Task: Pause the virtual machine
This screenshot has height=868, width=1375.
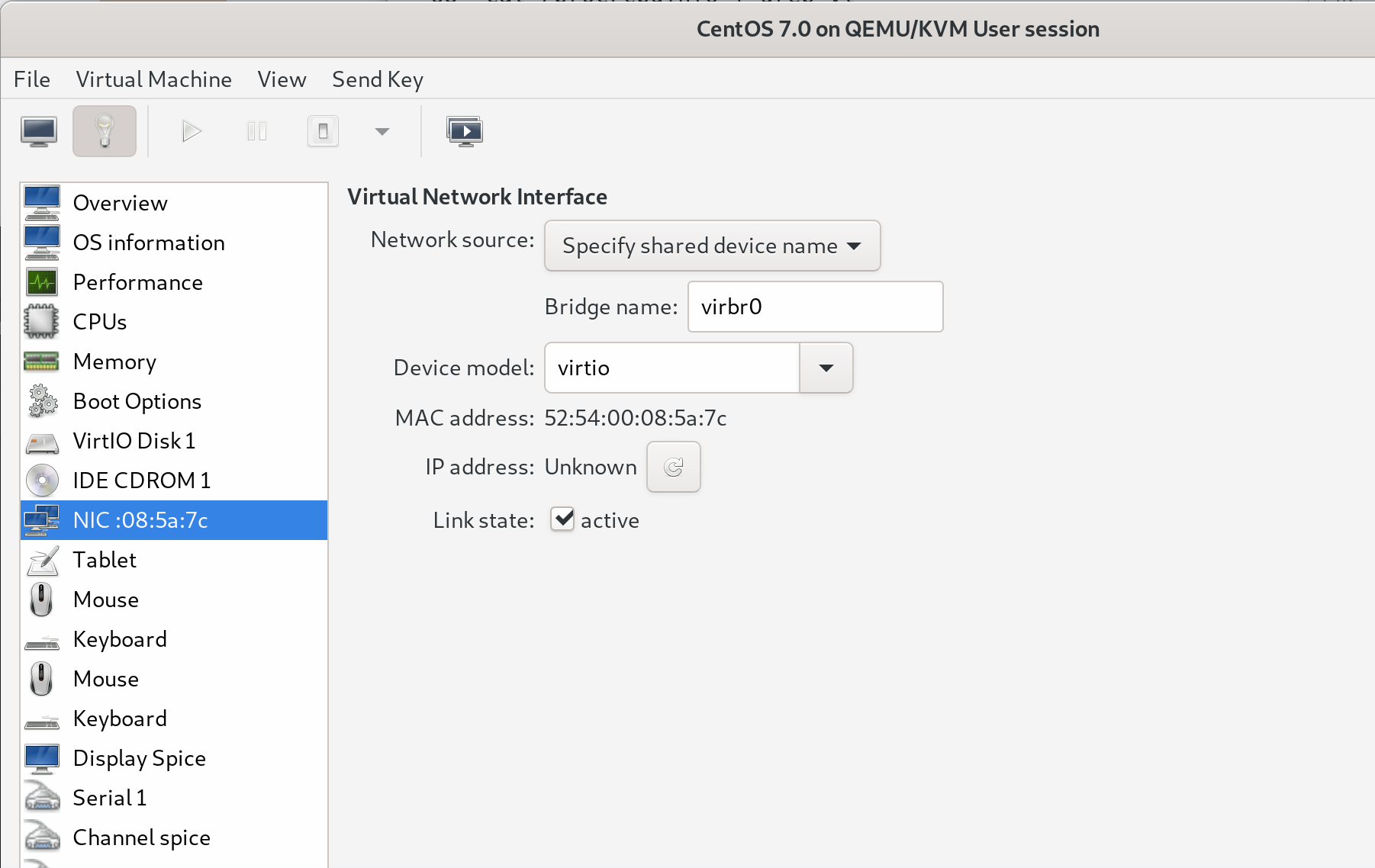Action: click(257, 132)
